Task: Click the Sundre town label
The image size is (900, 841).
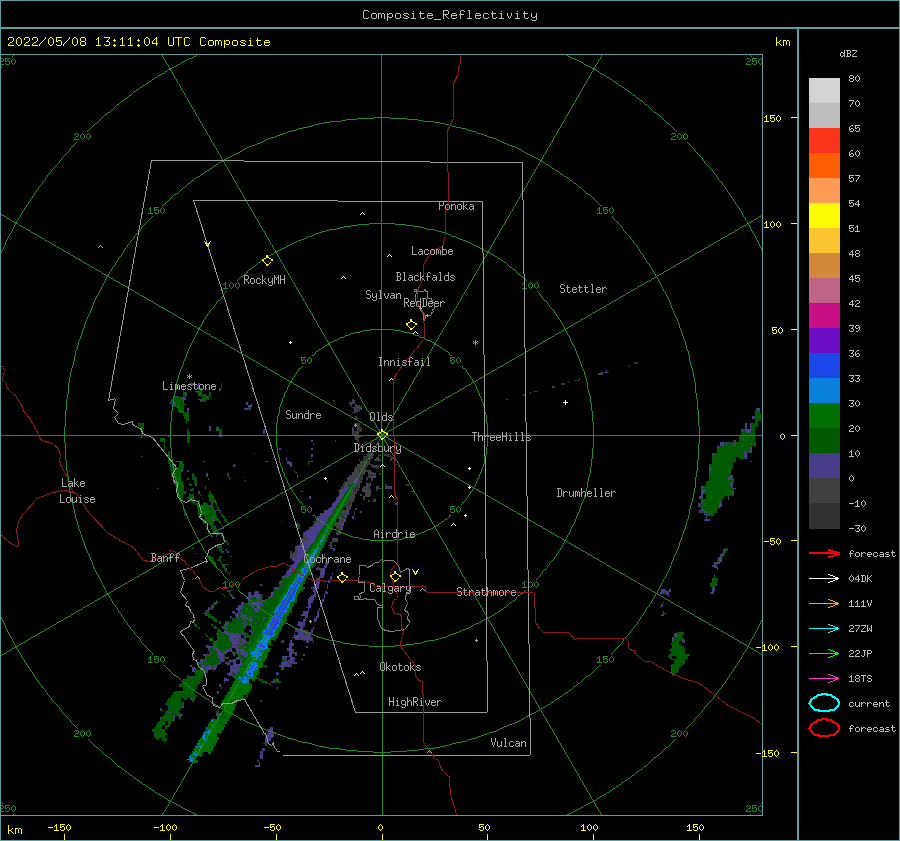Action: (303, 415)
